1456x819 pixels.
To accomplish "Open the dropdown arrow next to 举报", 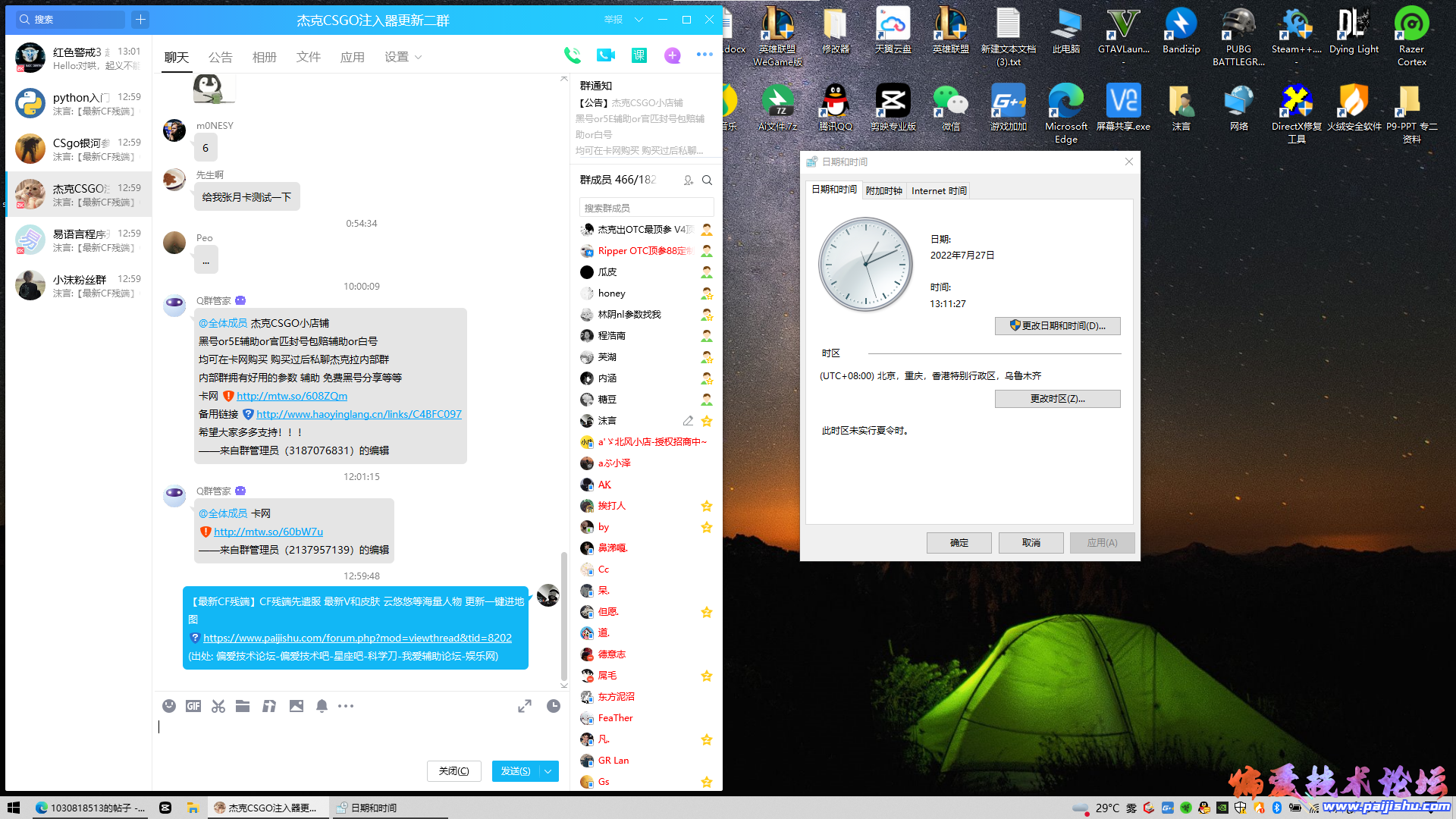I will coord(639,20).
